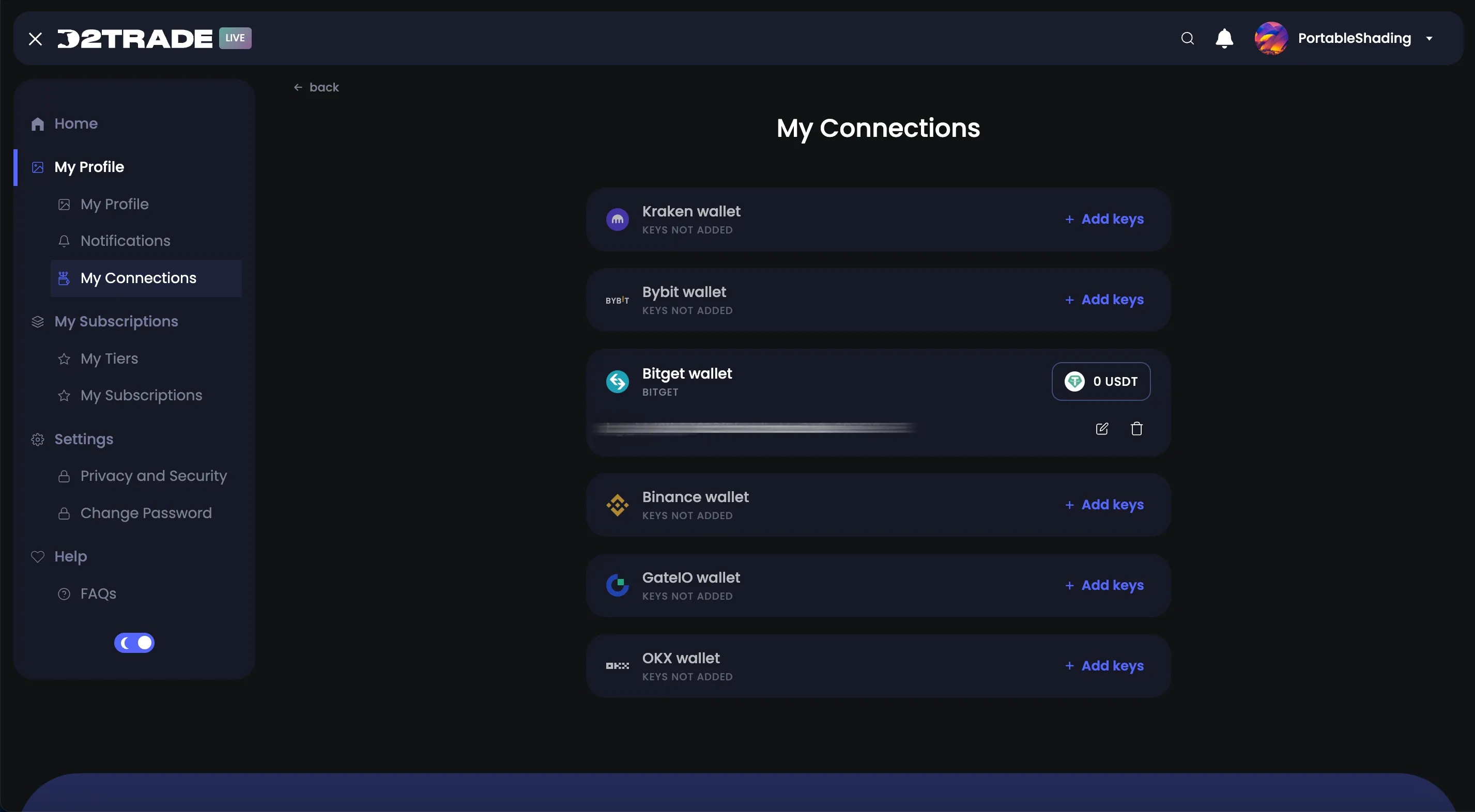Viewport: 1475px width, 812px height.
Task: Edit the Bitget wallet keys
Action: tap(1102, 429)
